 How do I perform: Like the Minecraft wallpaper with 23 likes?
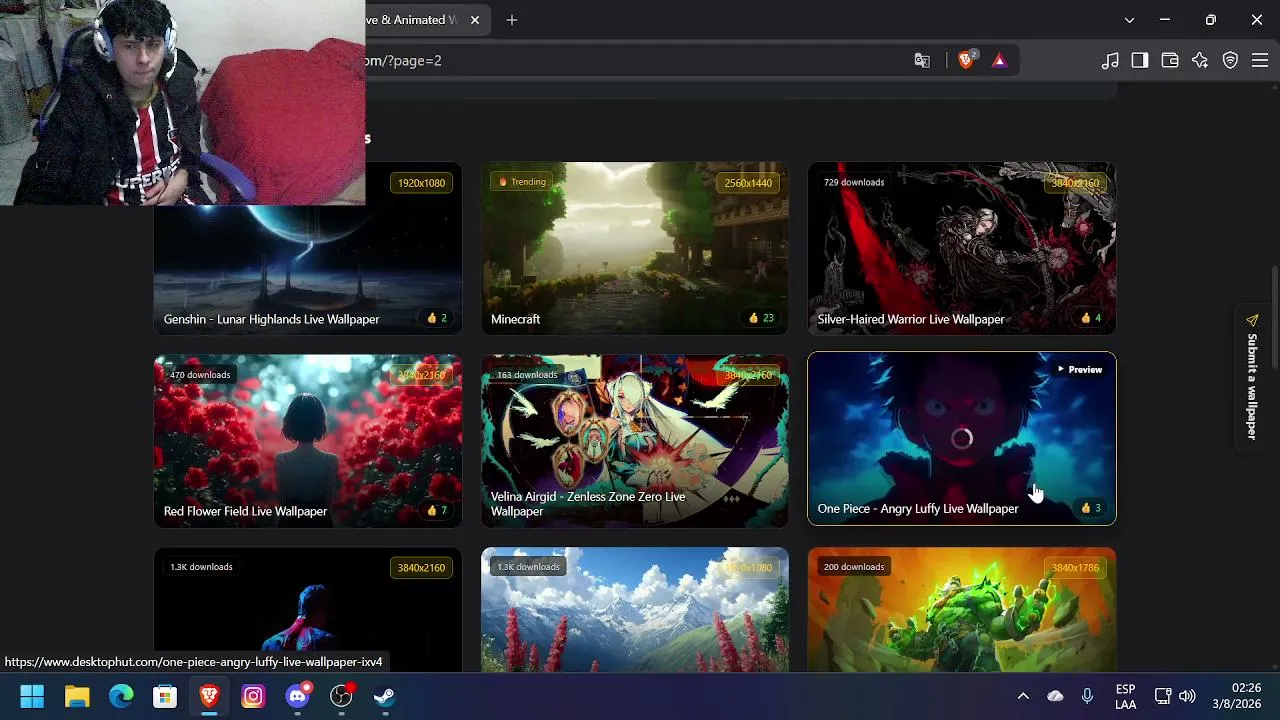click(x=761, y=318)
